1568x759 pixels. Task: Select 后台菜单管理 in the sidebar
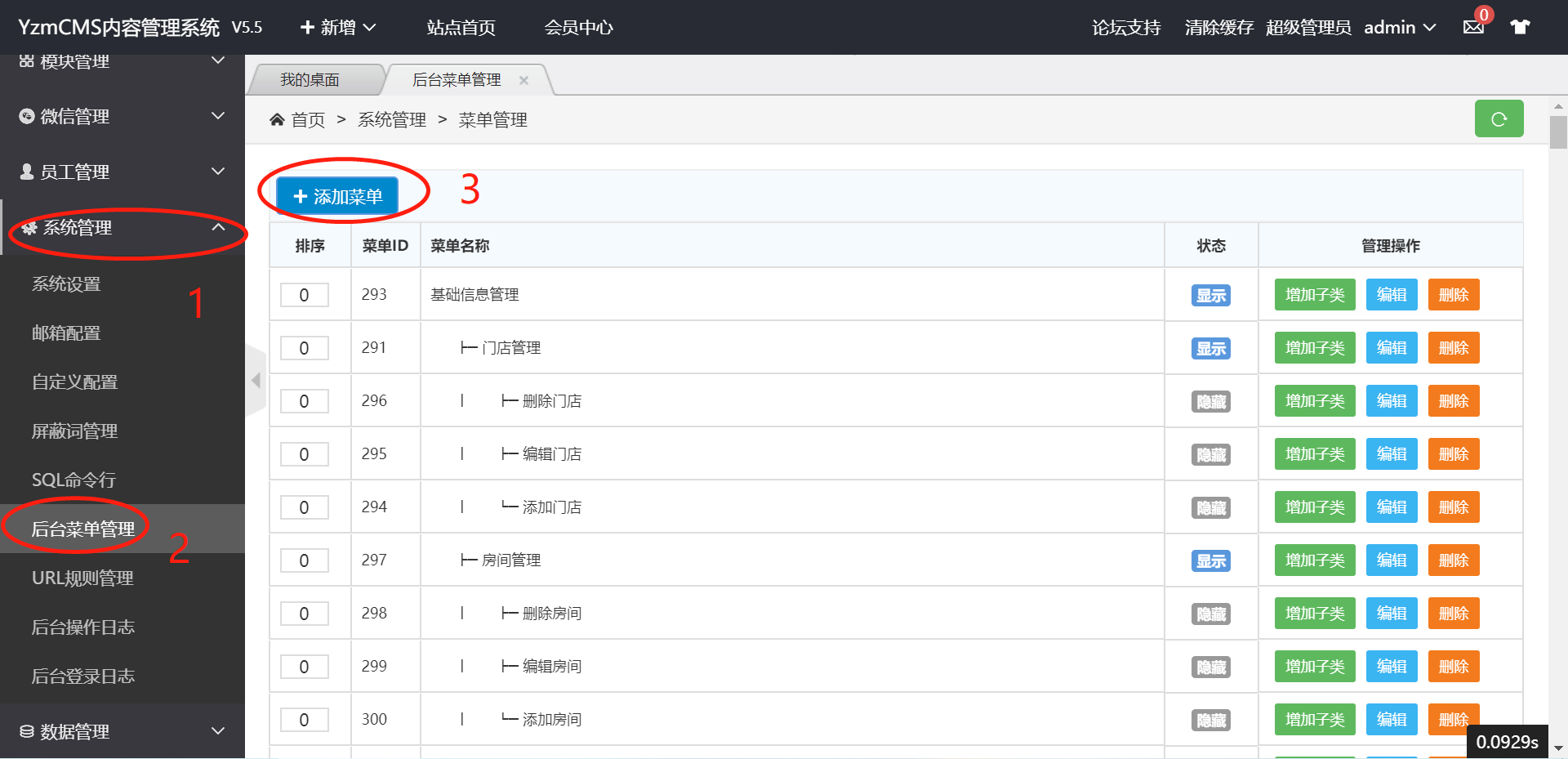point(83,529)
